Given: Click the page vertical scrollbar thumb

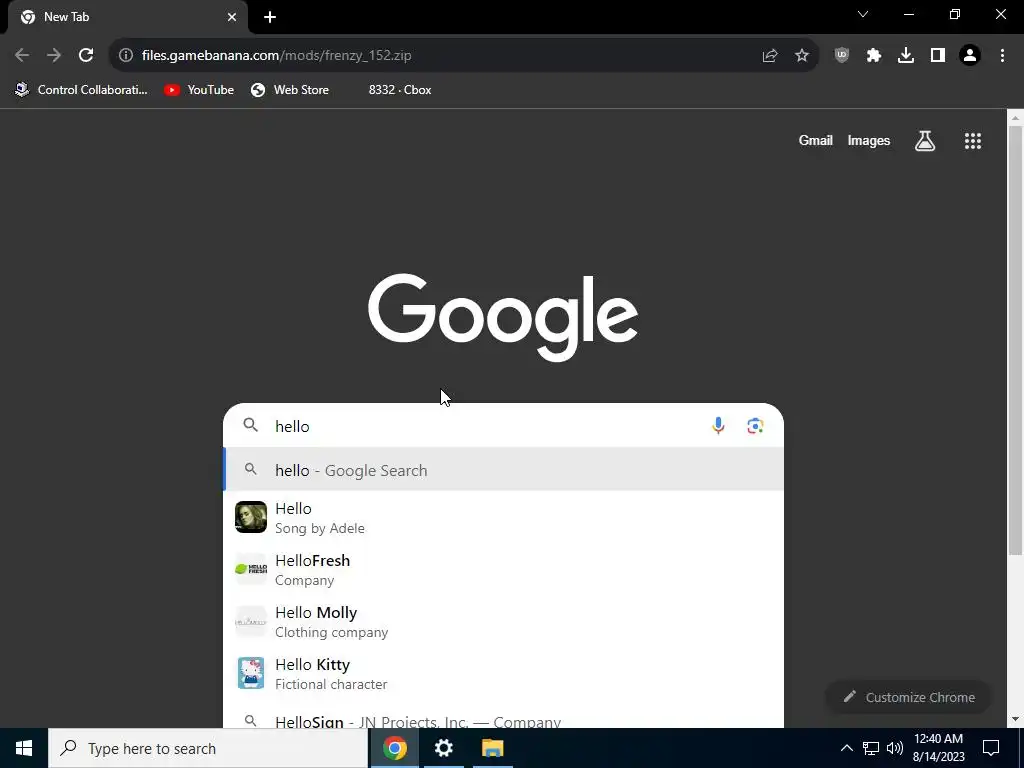Looking at the screenshot, I should tap(1015, 340).
